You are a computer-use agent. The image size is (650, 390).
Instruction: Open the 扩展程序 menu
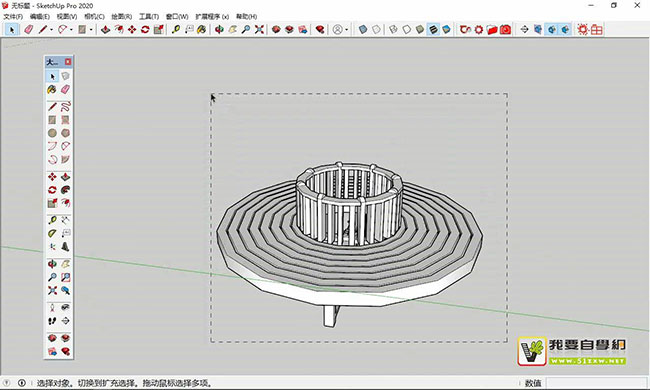[212, 17]
